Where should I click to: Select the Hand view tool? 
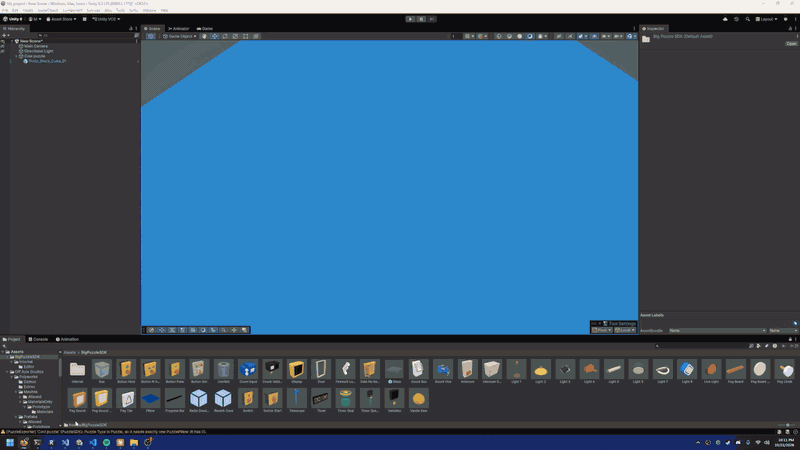pyautogui.click(x=204, y=36)
